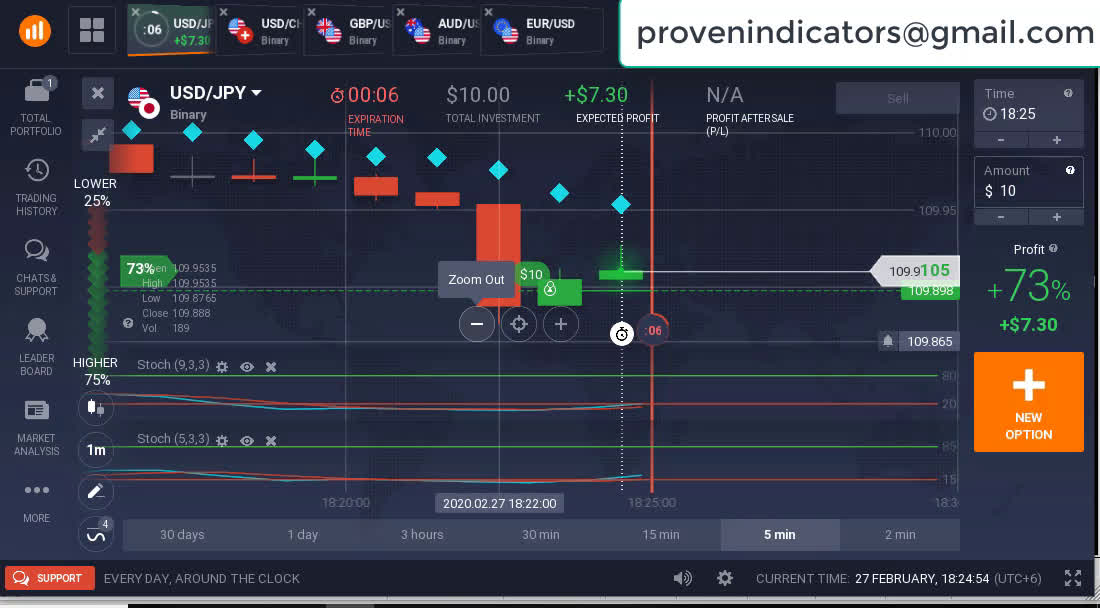Image resolution: width=1100 pixels, height=608 pixels.
Task: Open the drawing tools pencil icon
Action: [x=96, y=491]
